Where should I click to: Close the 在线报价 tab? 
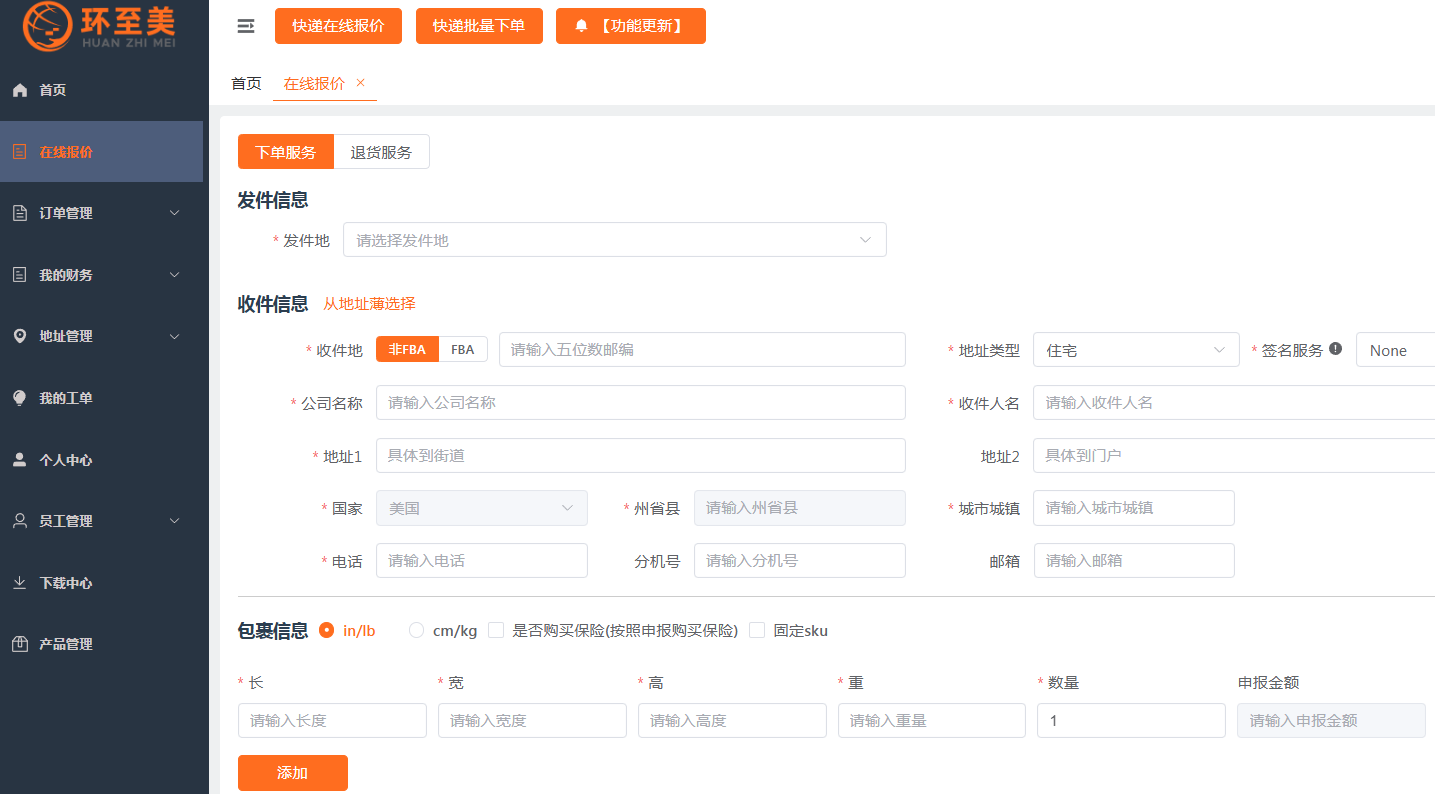coord(361,83)
